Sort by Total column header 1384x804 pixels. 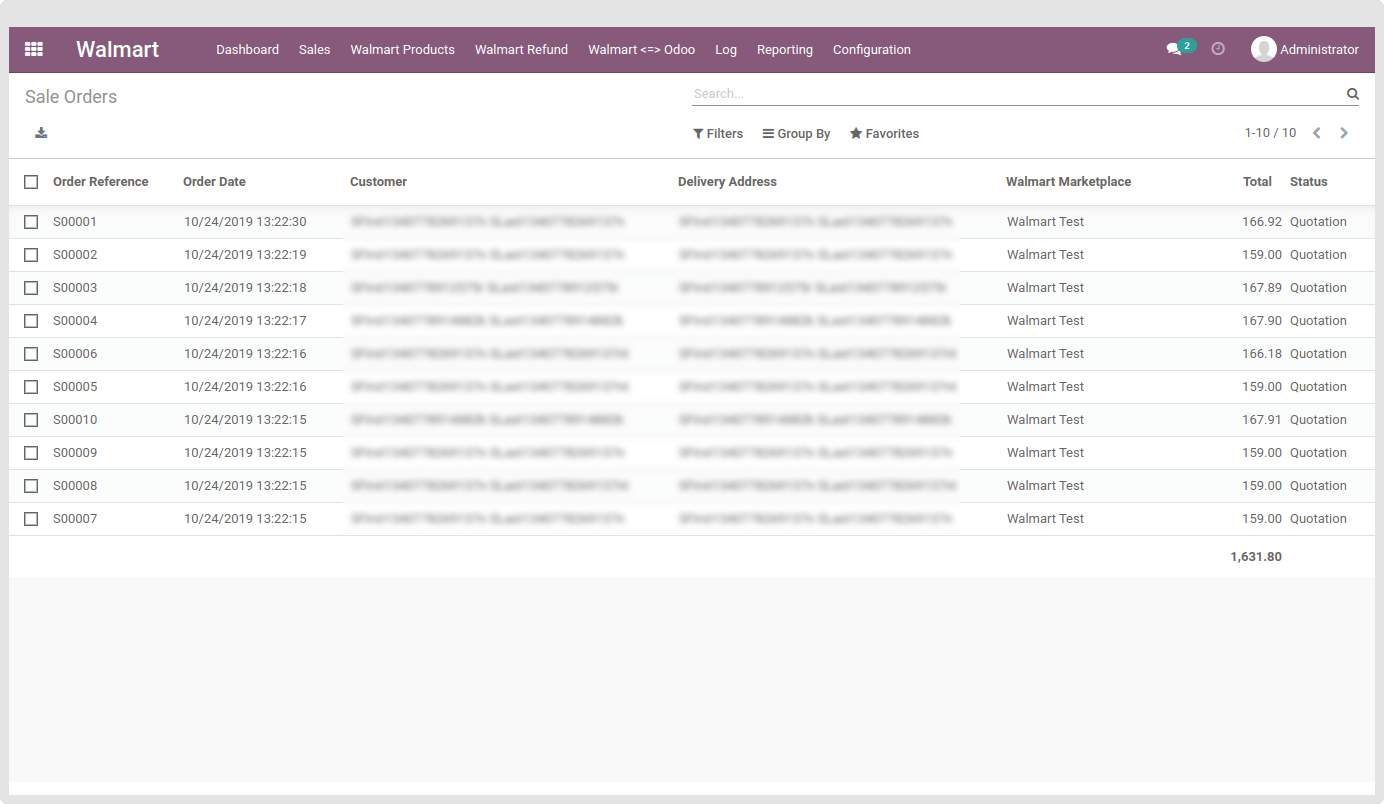click(1257, 182)
